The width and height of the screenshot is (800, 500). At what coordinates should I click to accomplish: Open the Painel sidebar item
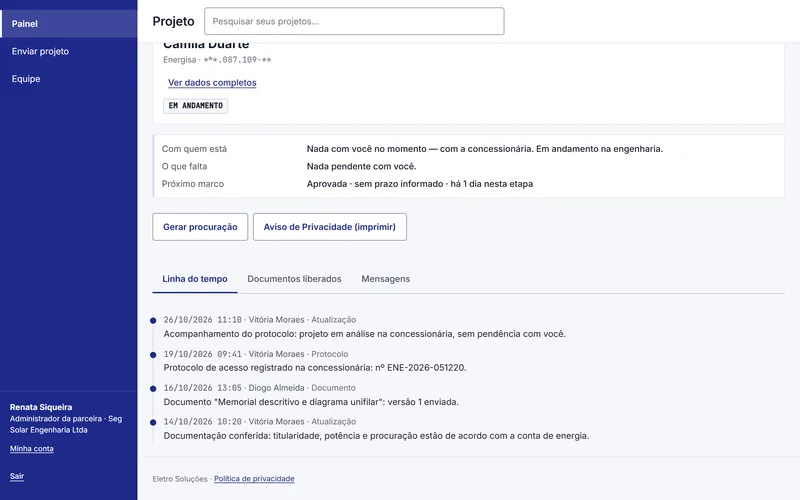pos(68,23)
